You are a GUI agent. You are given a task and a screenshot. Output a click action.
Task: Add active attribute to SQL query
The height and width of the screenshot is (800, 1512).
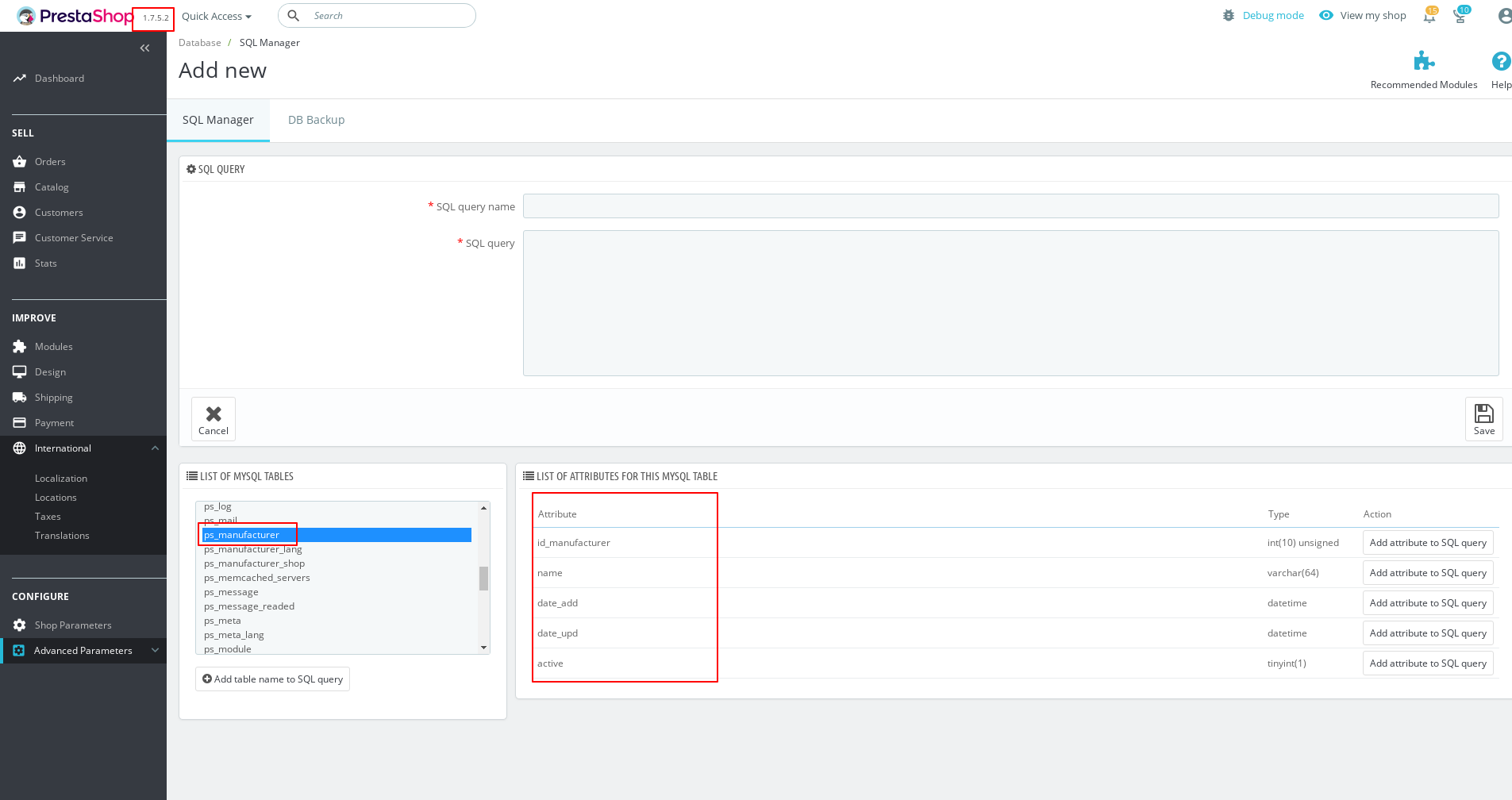pyautogui.click(x=1428, y=663)
